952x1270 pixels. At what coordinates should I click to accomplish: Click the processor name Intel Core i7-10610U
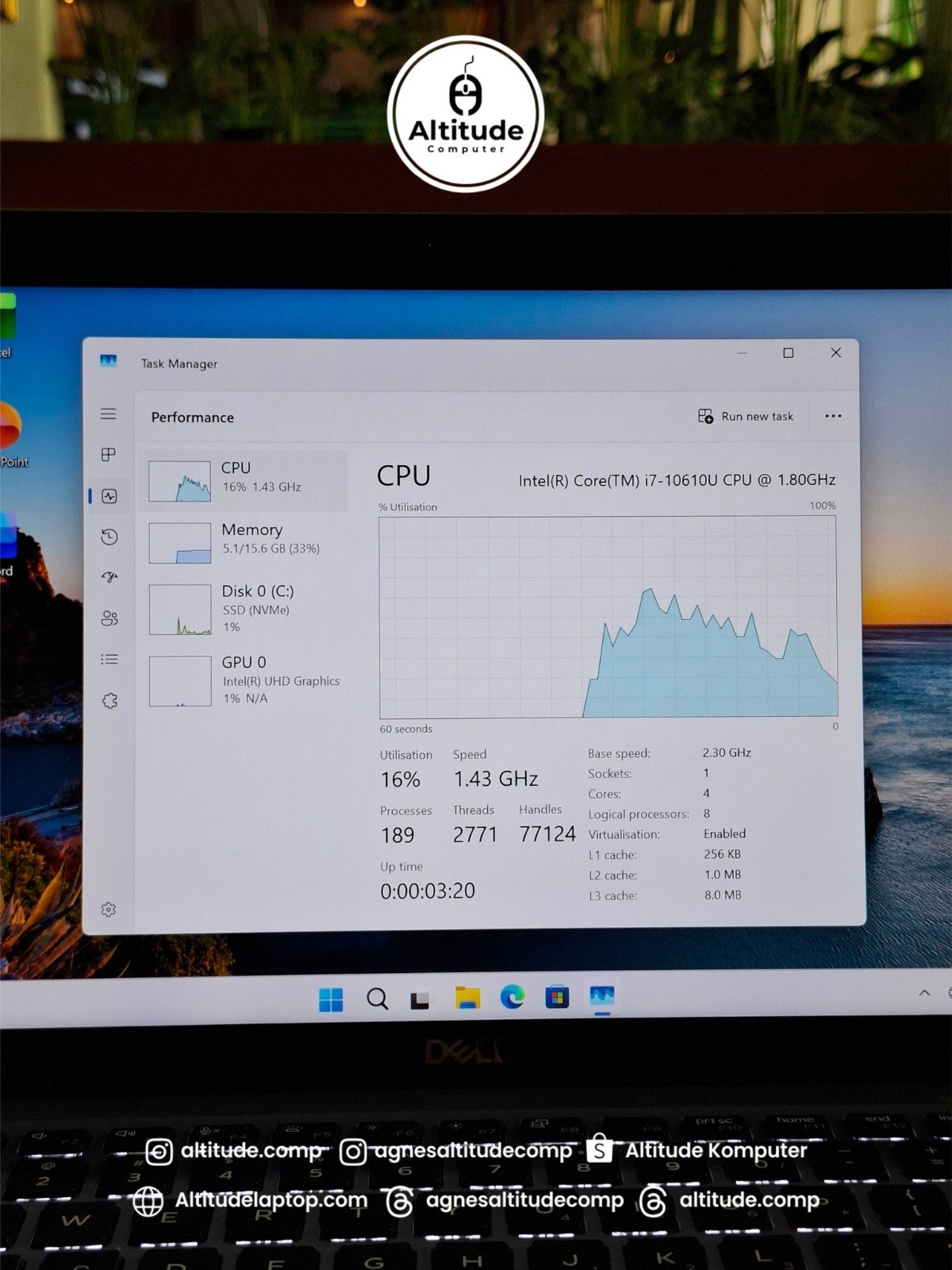[x=677, y=479]
